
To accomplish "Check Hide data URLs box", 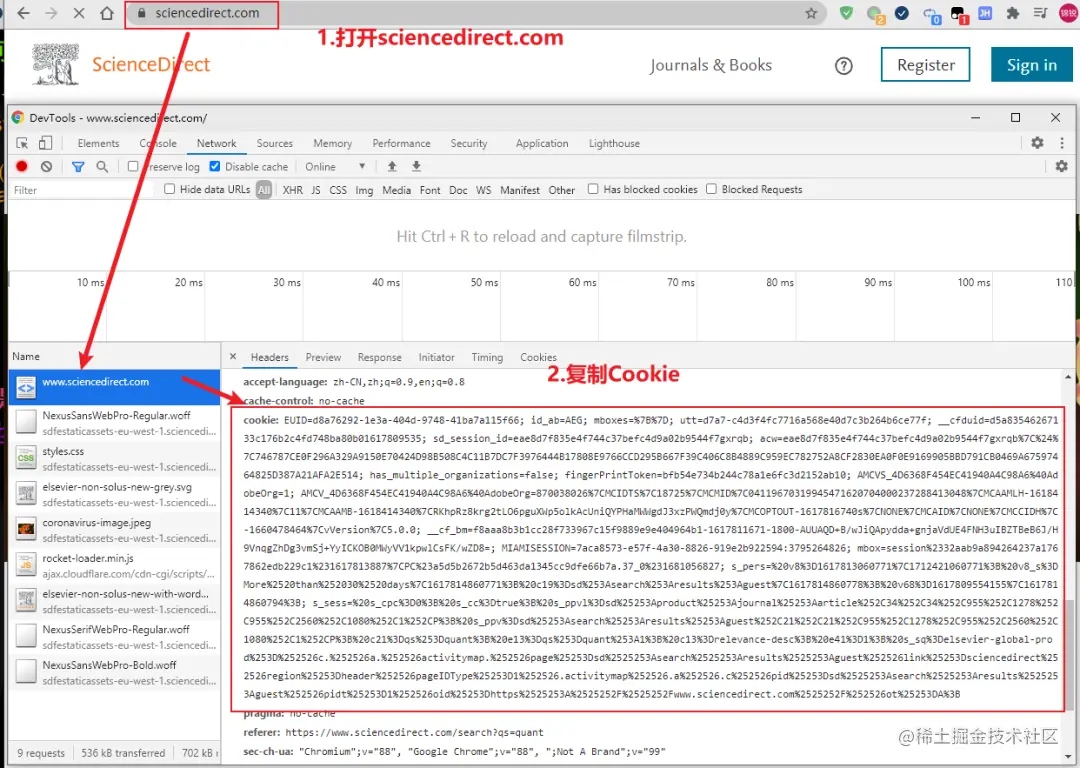I will 169,189.
